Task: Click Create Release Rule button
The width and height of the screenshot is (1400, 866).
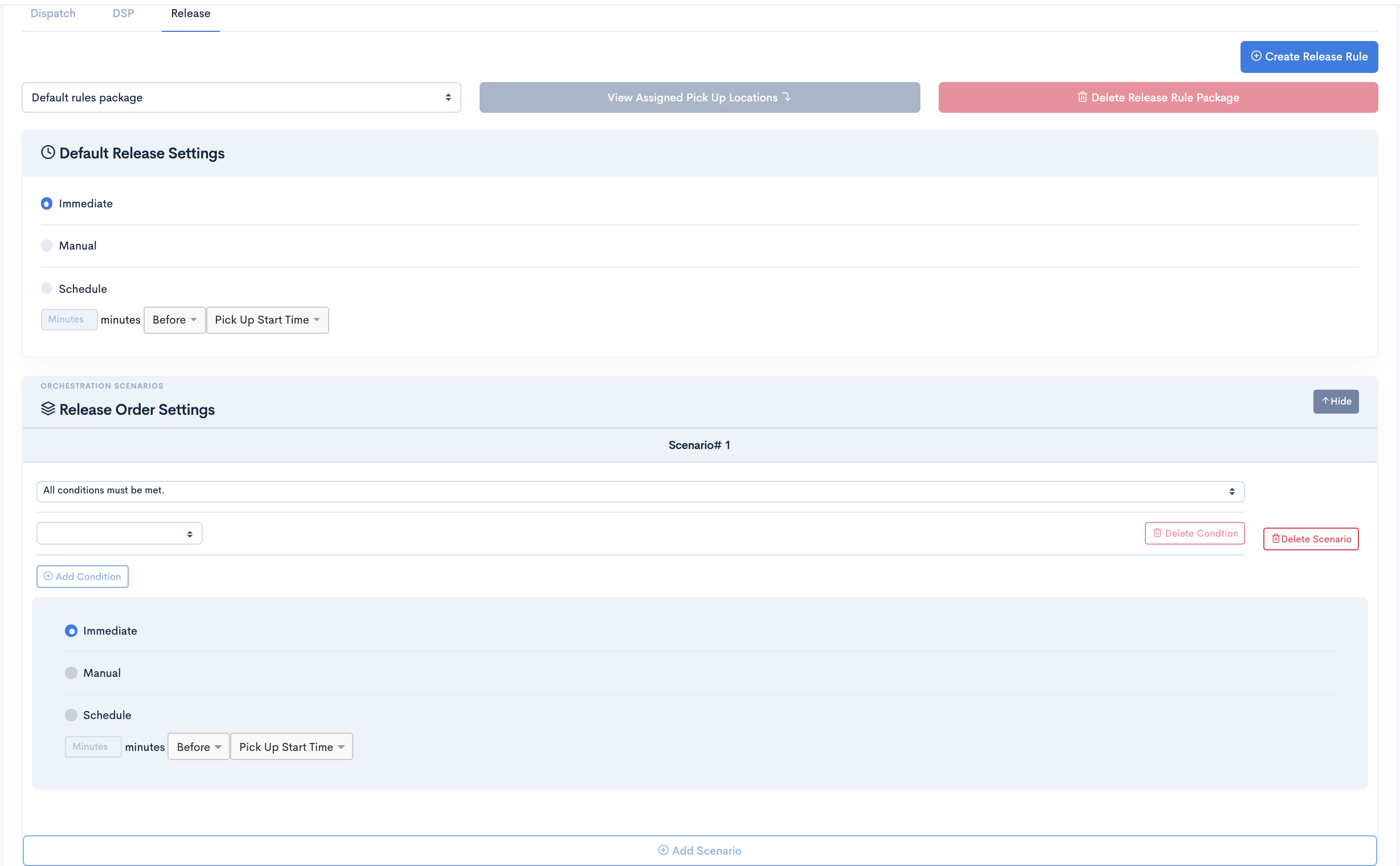Action: pyautogui.click(x=1309, y=57)
